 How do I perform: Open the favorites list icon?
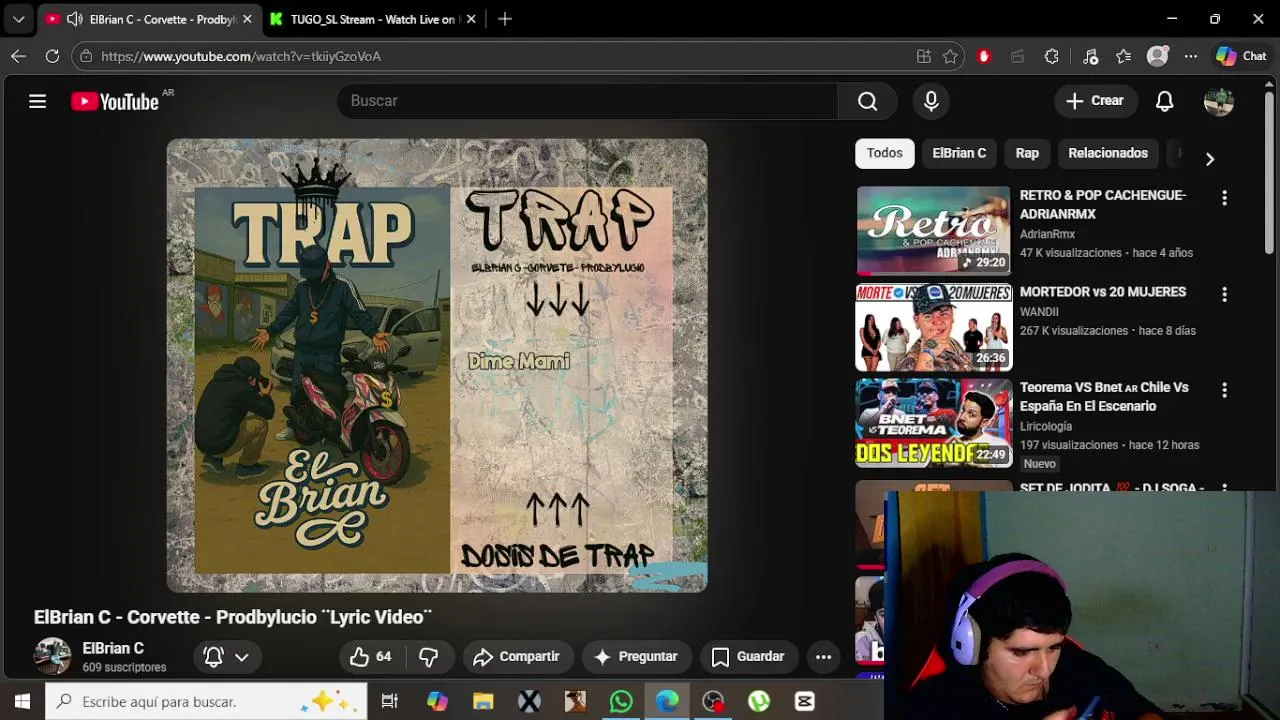(1124, 57)
